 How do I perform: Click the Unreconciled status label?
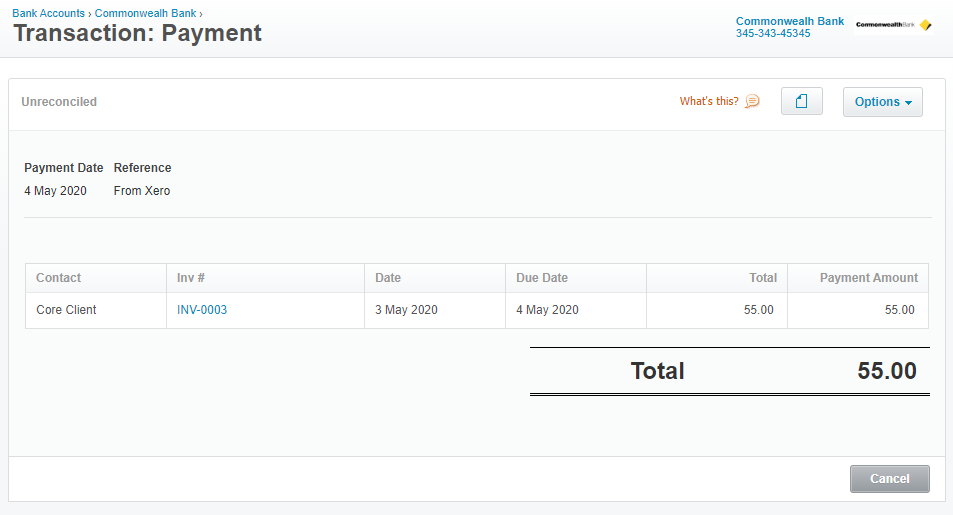59,102
